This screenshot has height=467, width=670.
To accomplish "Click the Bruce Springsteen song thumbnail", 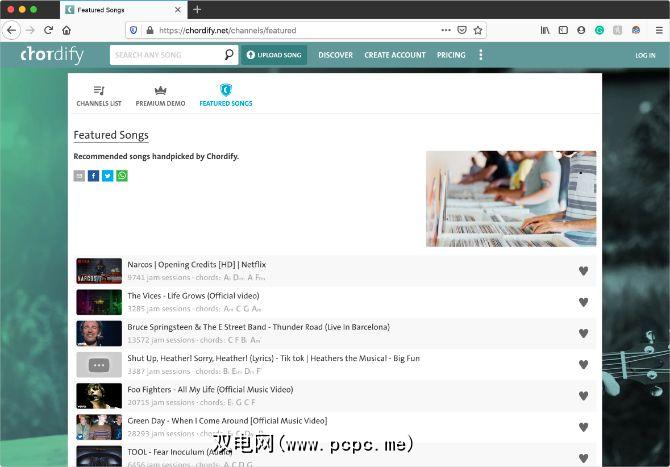I will [99, 333].
